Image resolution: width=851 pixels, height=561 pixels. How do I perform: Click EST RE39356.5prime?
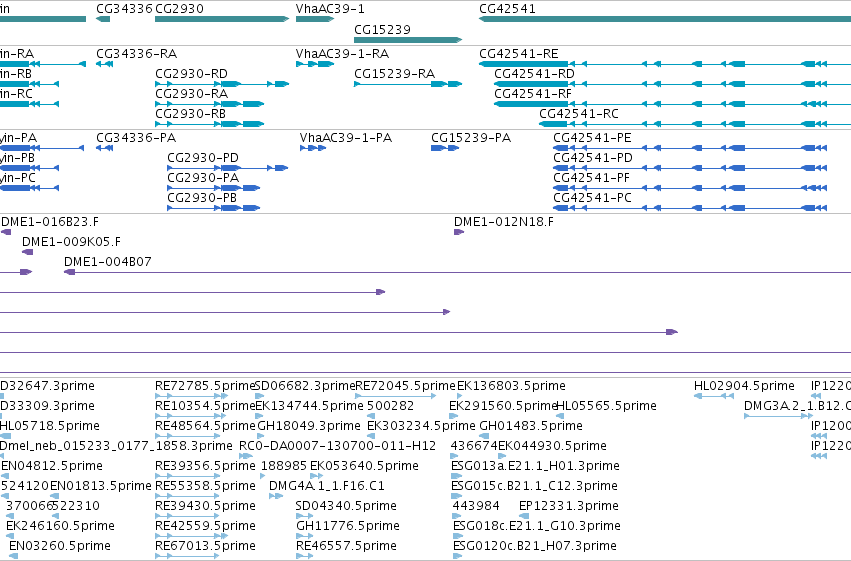coord(205,466)
